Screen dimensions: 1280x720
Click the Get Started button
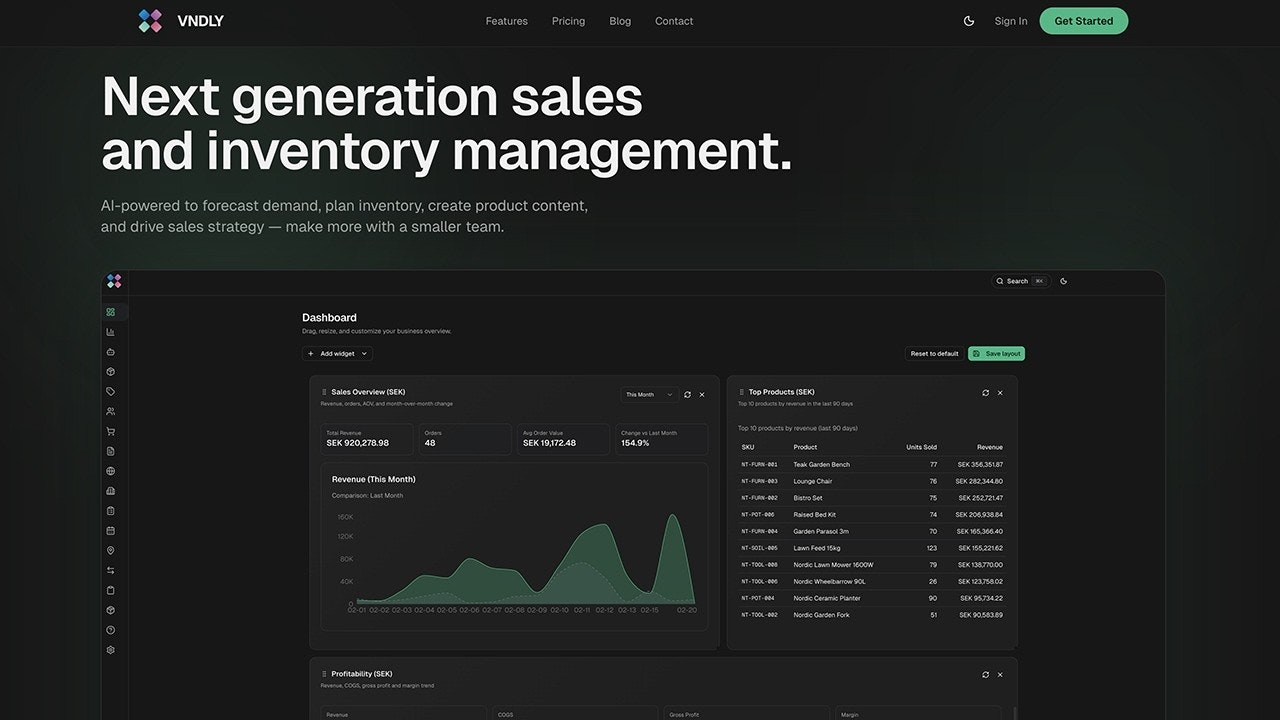(x=1084, y=21)
